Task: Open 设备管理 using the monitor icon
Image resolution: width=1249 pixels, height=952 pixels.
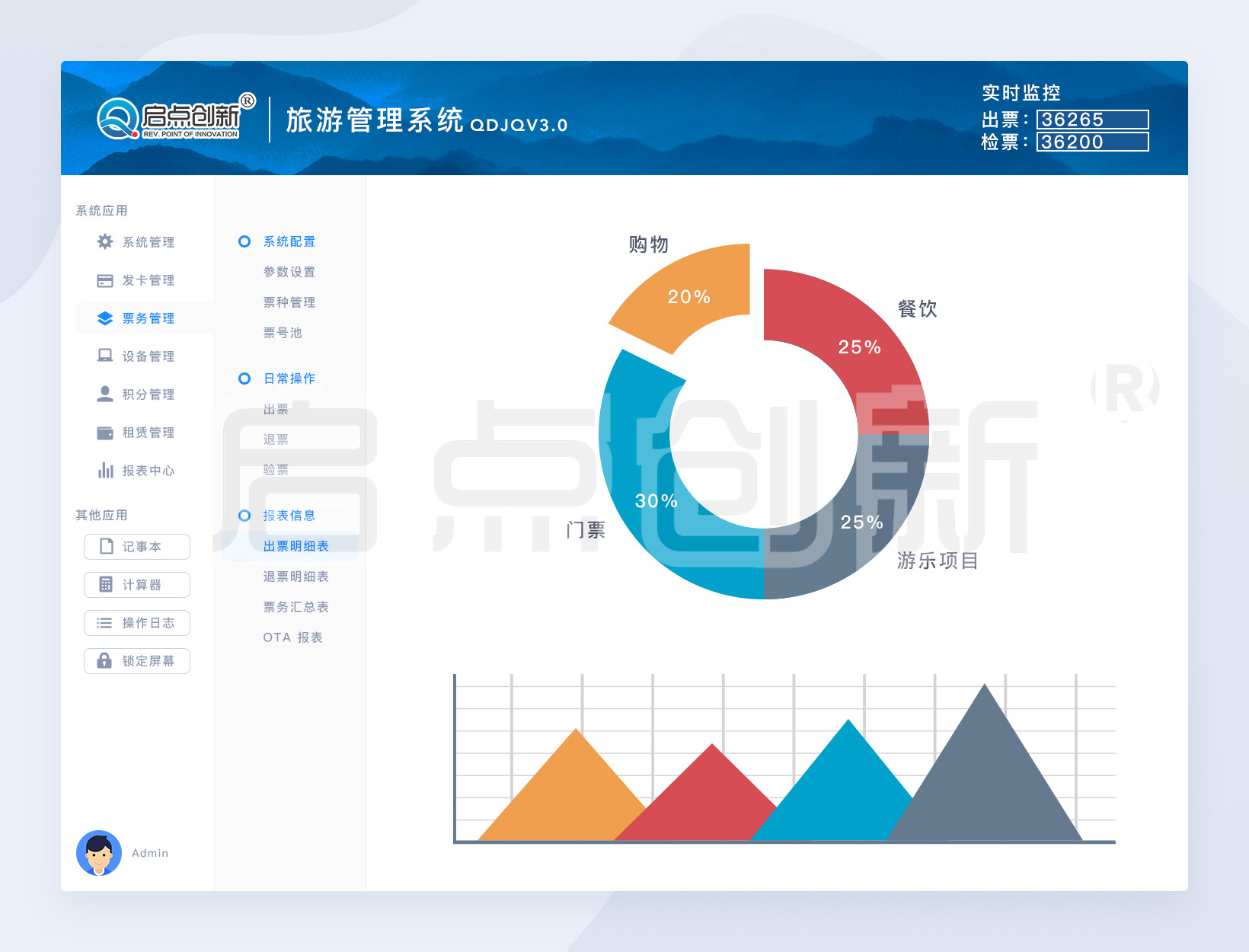Action: coord(104,356)
